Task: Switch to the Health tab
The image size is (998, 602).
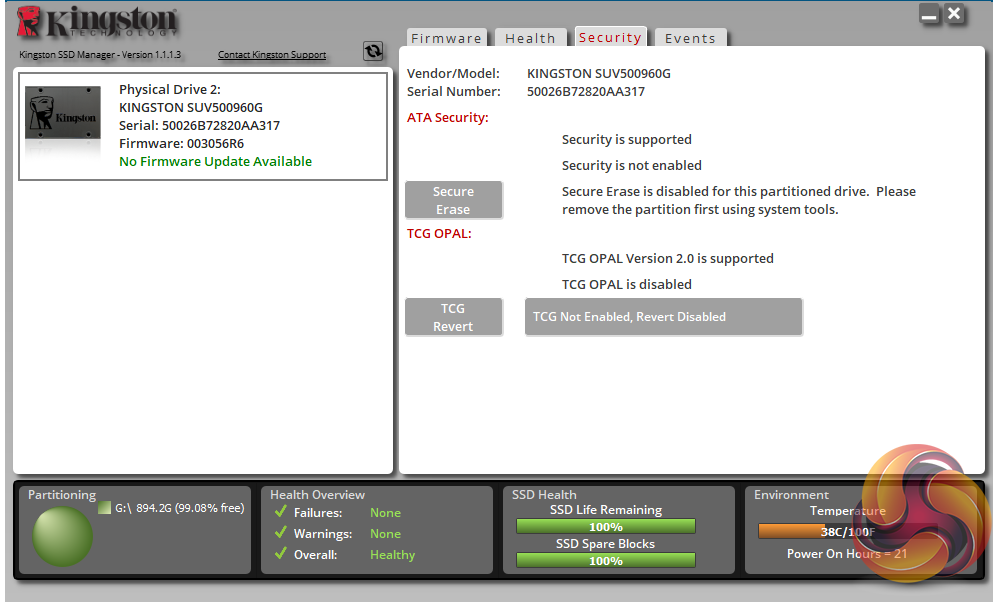Action: (x=530, y=38)
